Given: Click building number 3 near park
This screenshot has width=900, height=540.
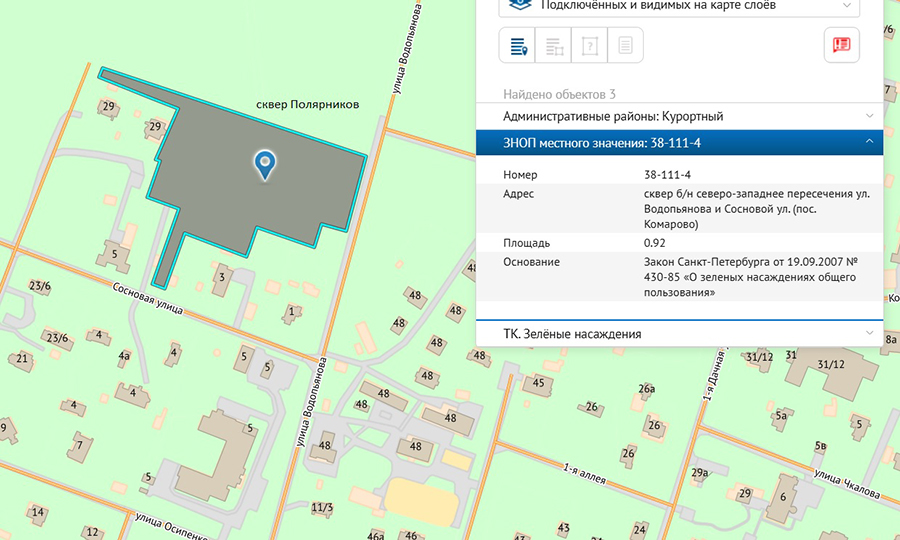Looking at the screenshot, I should coord(222,278).
